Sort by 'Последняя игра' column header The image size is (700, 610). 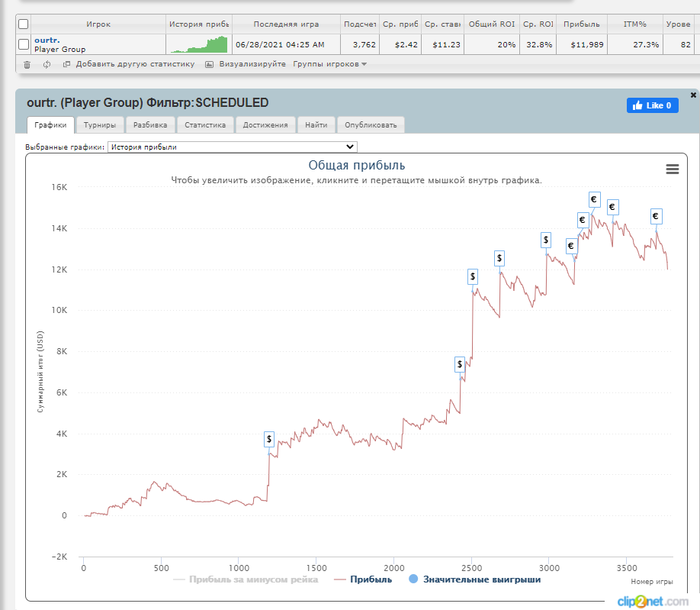click(x=286, y=24)
